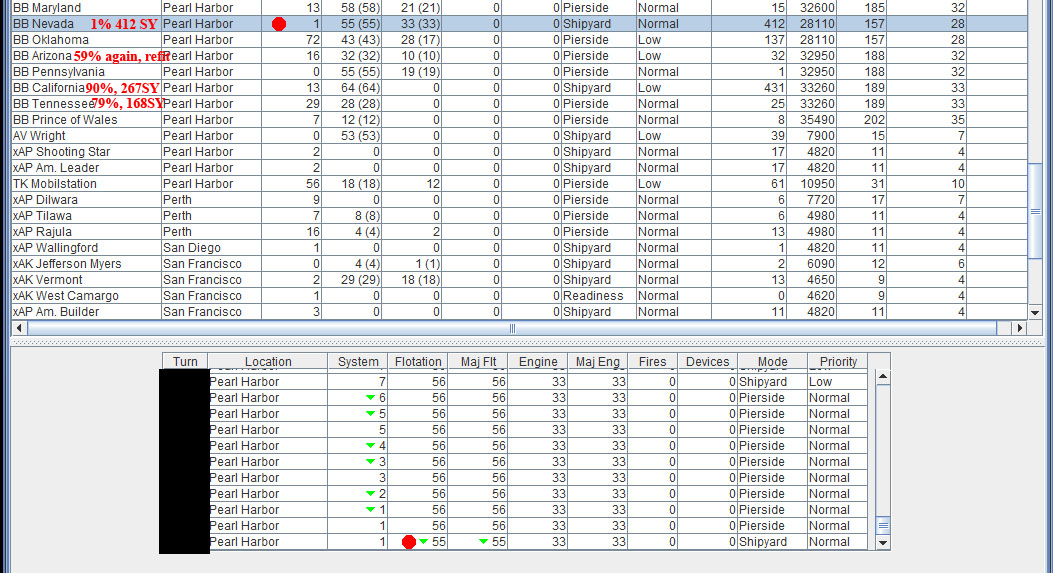Click the 90%, 267SY note on BB California
Image resolution: width=1053 pixels, height=573 pixels.
point(122,88)
